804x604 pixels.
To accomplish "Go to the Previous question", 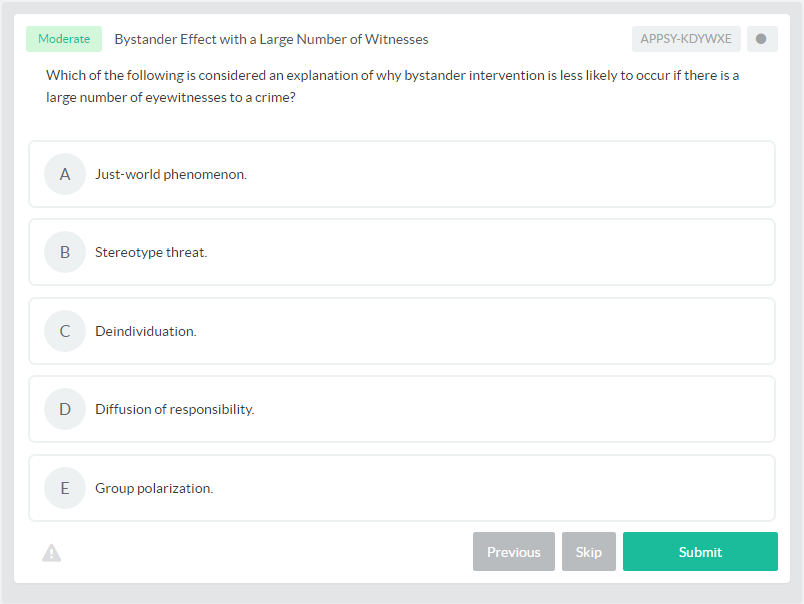I will tap(514, 552).
